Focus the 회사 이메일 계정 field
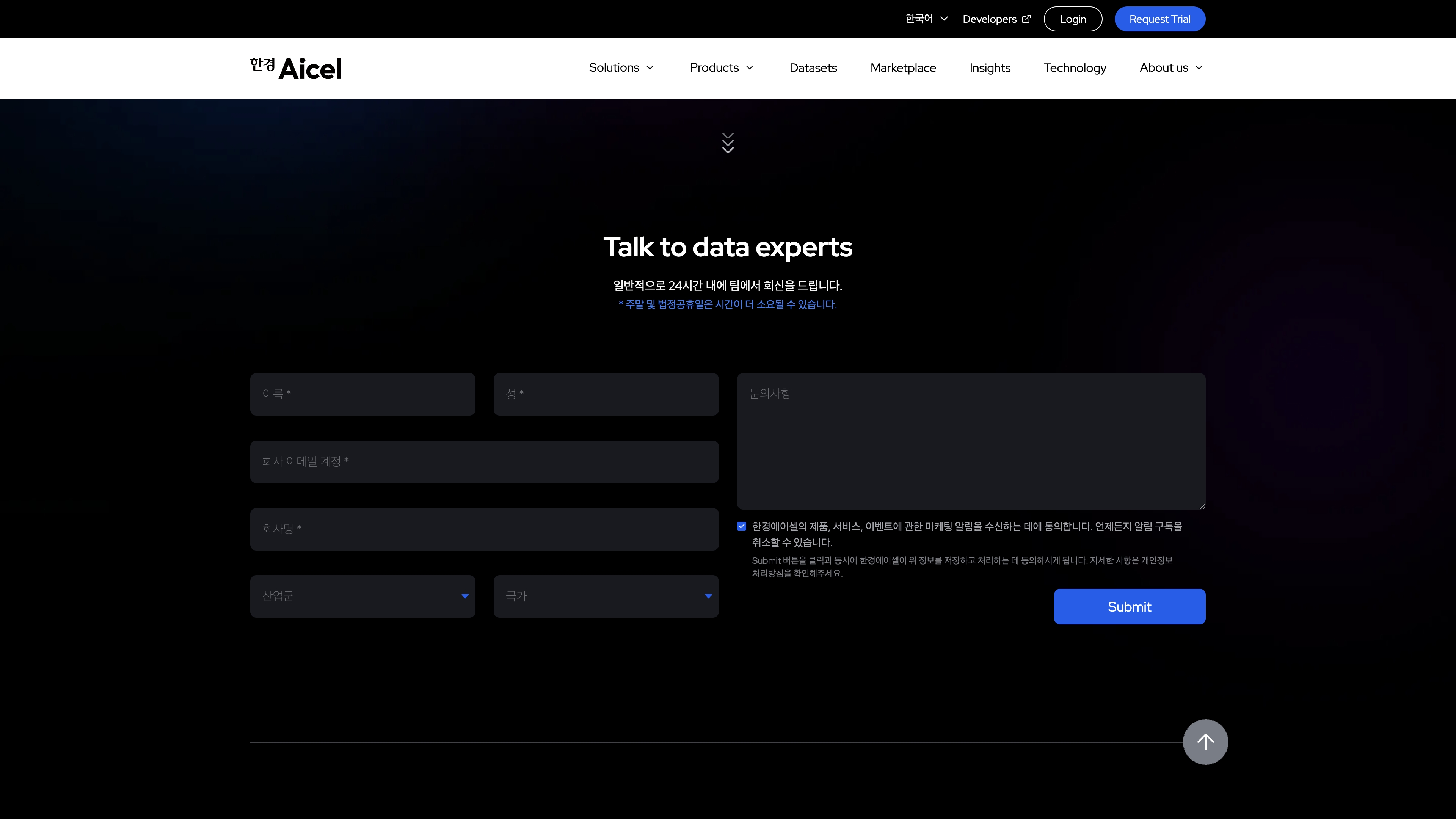The image size is (1456, 819). pos(485,462)
